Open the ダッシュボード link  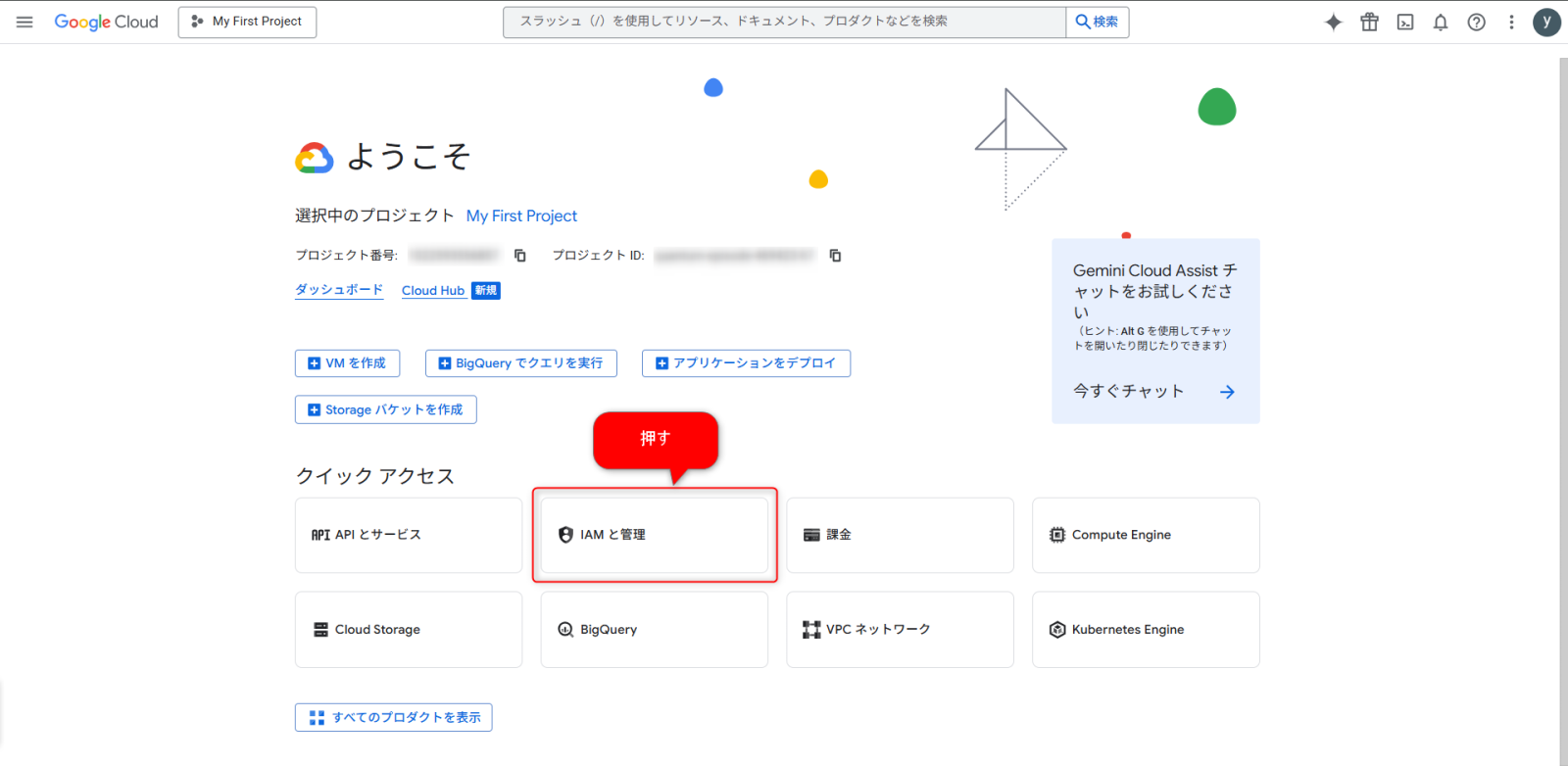[x=339, y=290]
